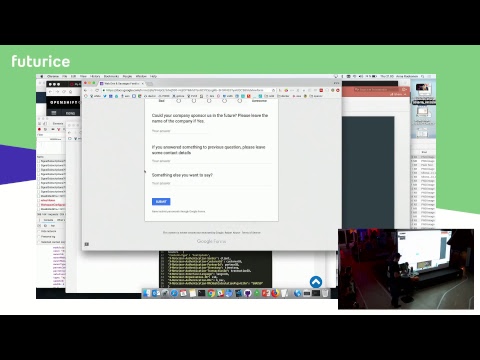Open the History menu in menu bar
Image resolution: width=480 pixels, height=360 pixels.
click(x=95, y=76)
